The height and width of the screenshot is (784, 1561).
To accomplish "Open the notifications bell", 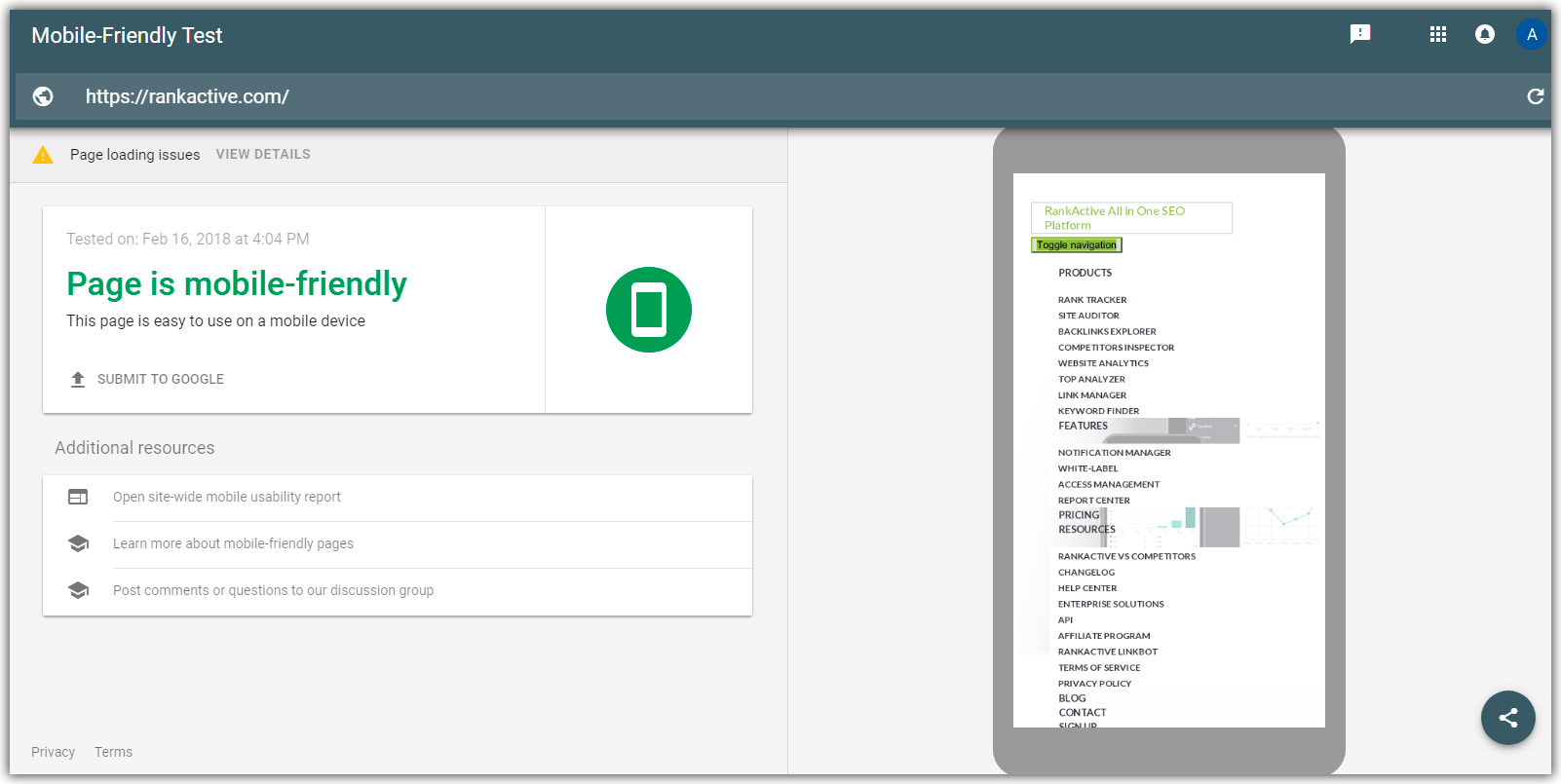I will tap(1485, 35).
